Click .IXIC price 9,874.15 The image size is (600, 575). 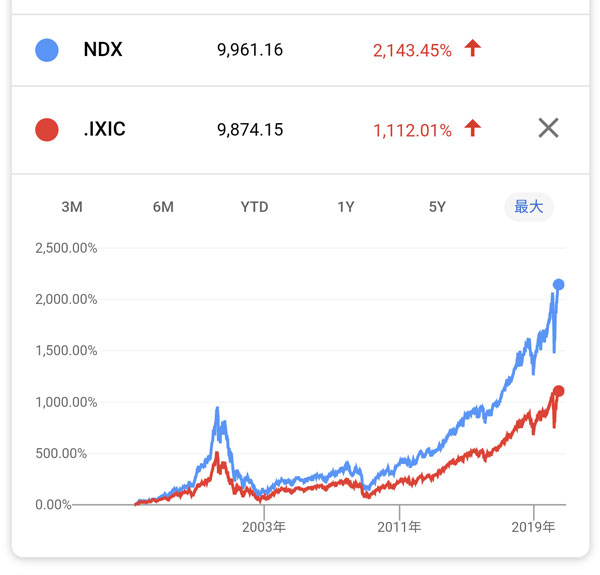click(x=249, y=129)
